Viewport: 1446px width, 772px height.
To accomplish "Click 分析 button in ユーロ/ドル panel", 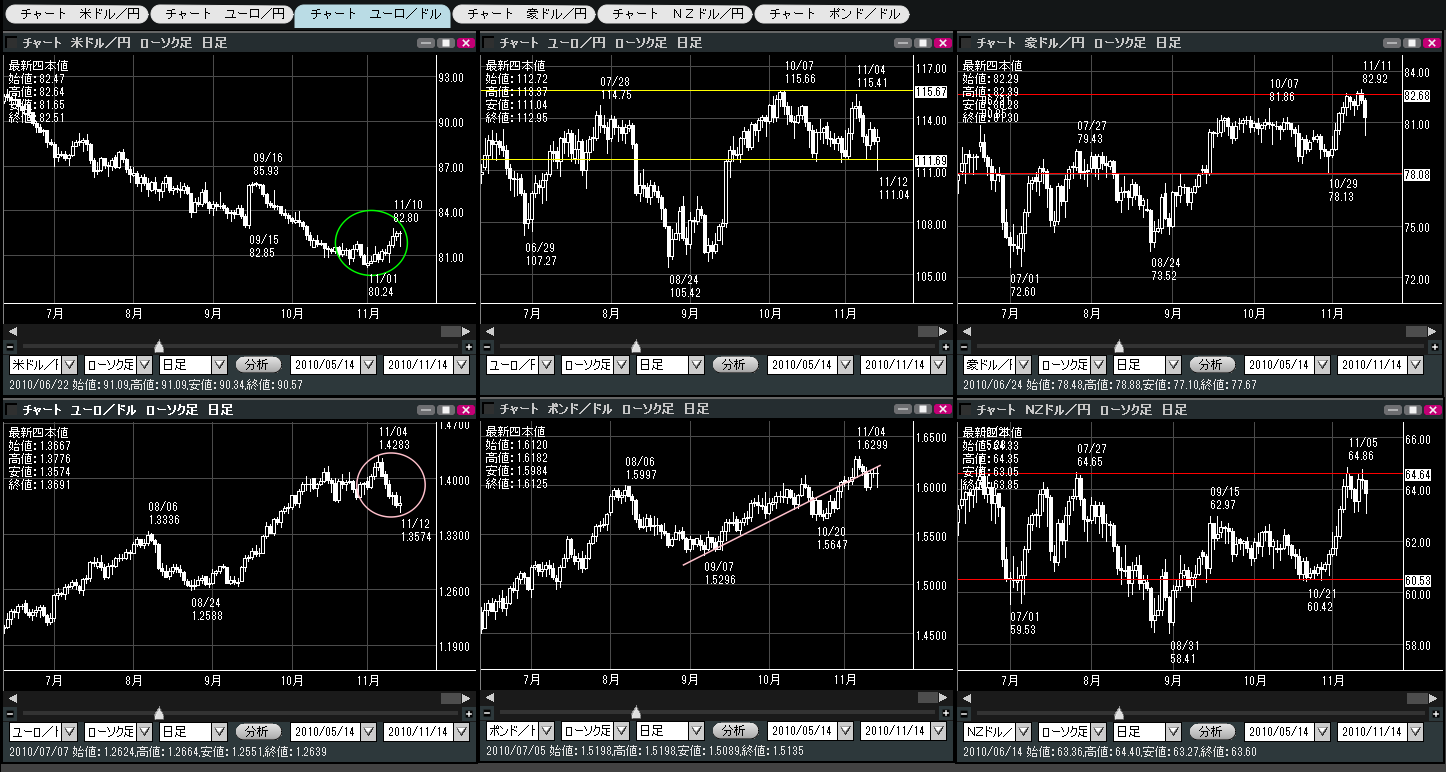I will [258, 731].
